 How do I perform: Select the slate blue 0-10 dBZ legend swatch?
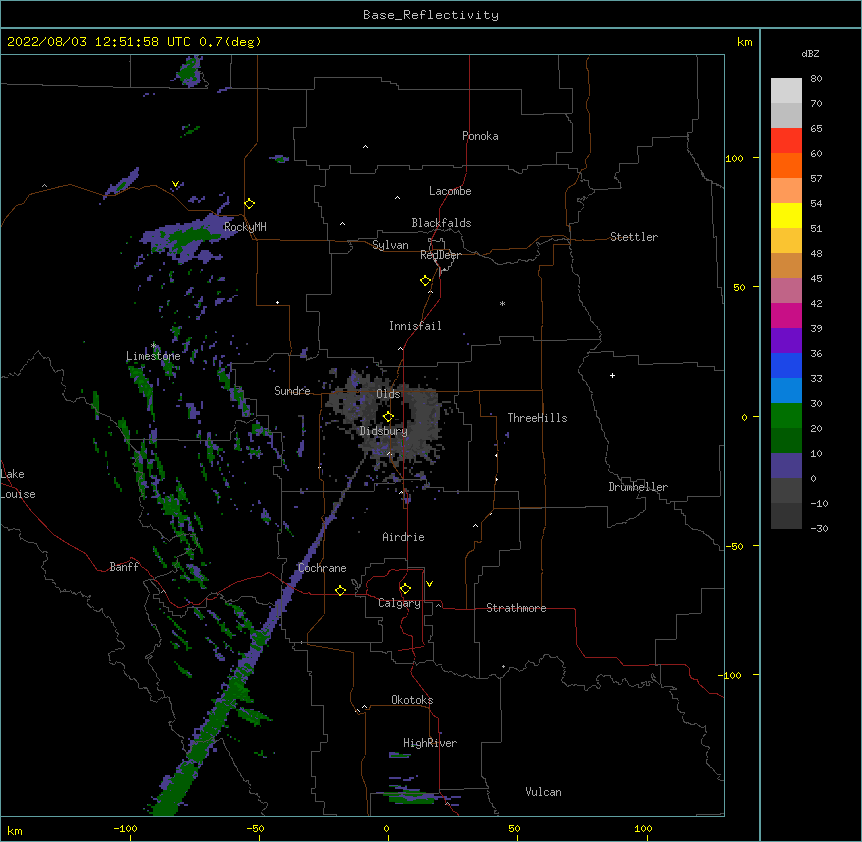[786, 466]
